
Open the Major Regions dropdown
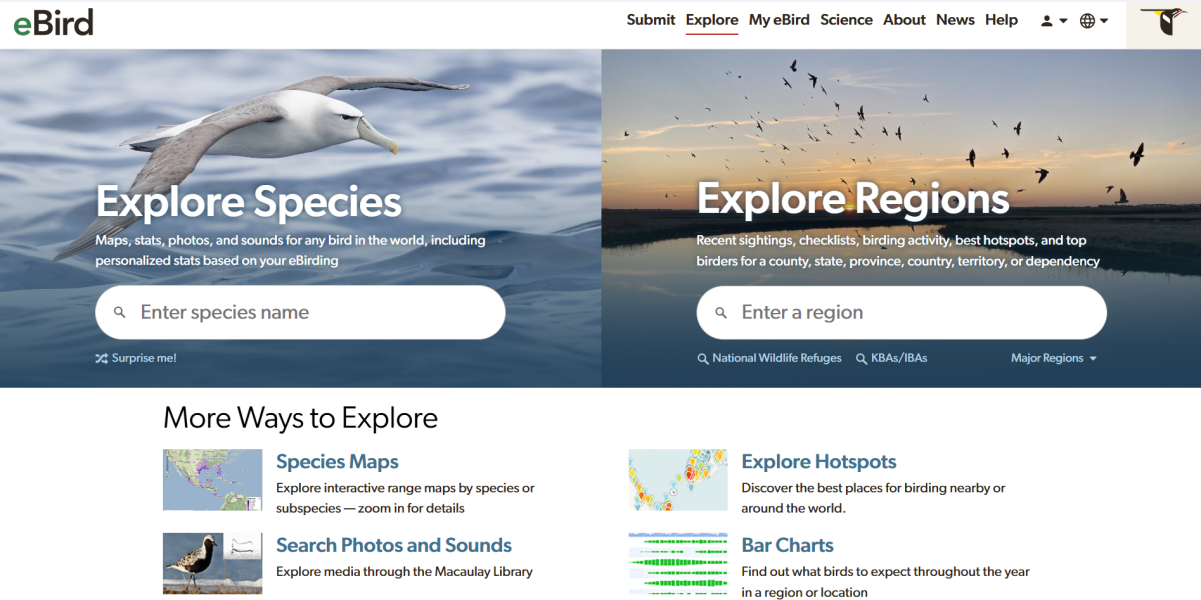coord(1054,357)
